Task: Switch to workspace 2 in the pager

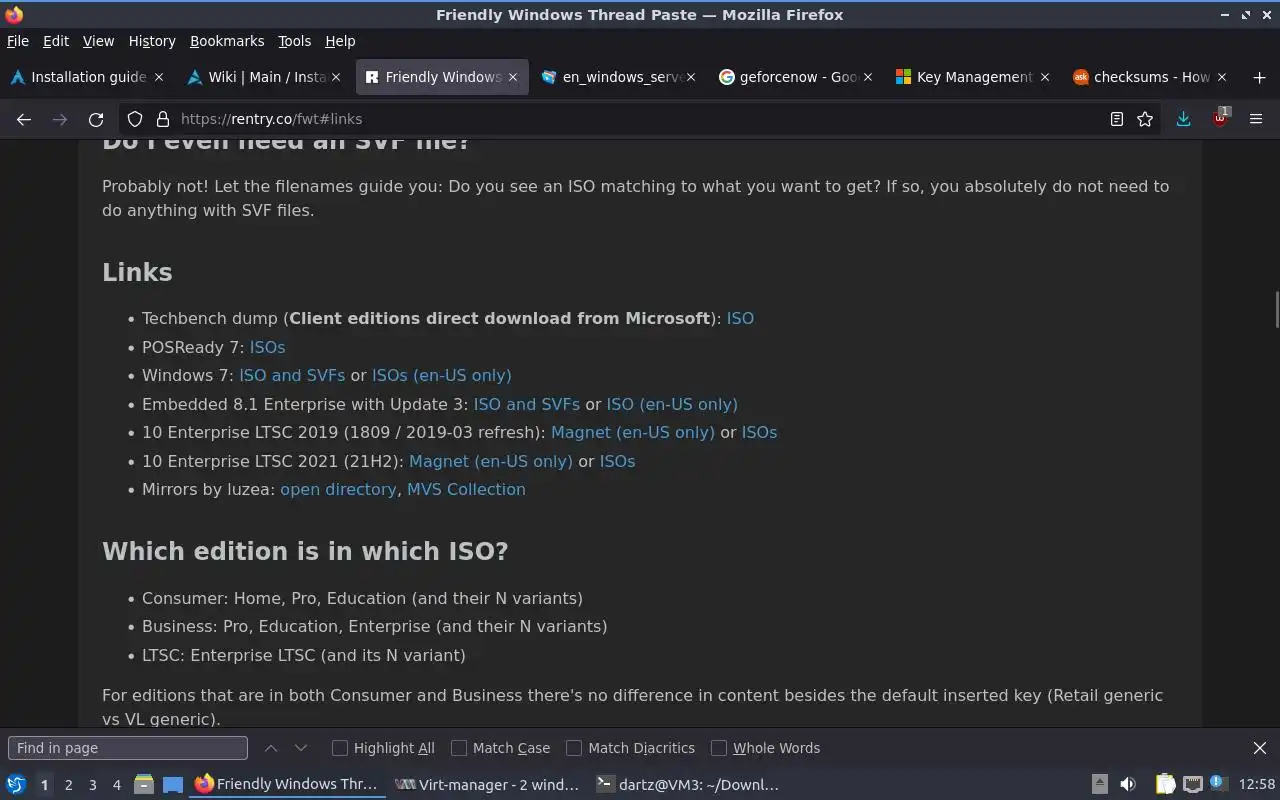Action: (x=68, y=785)
